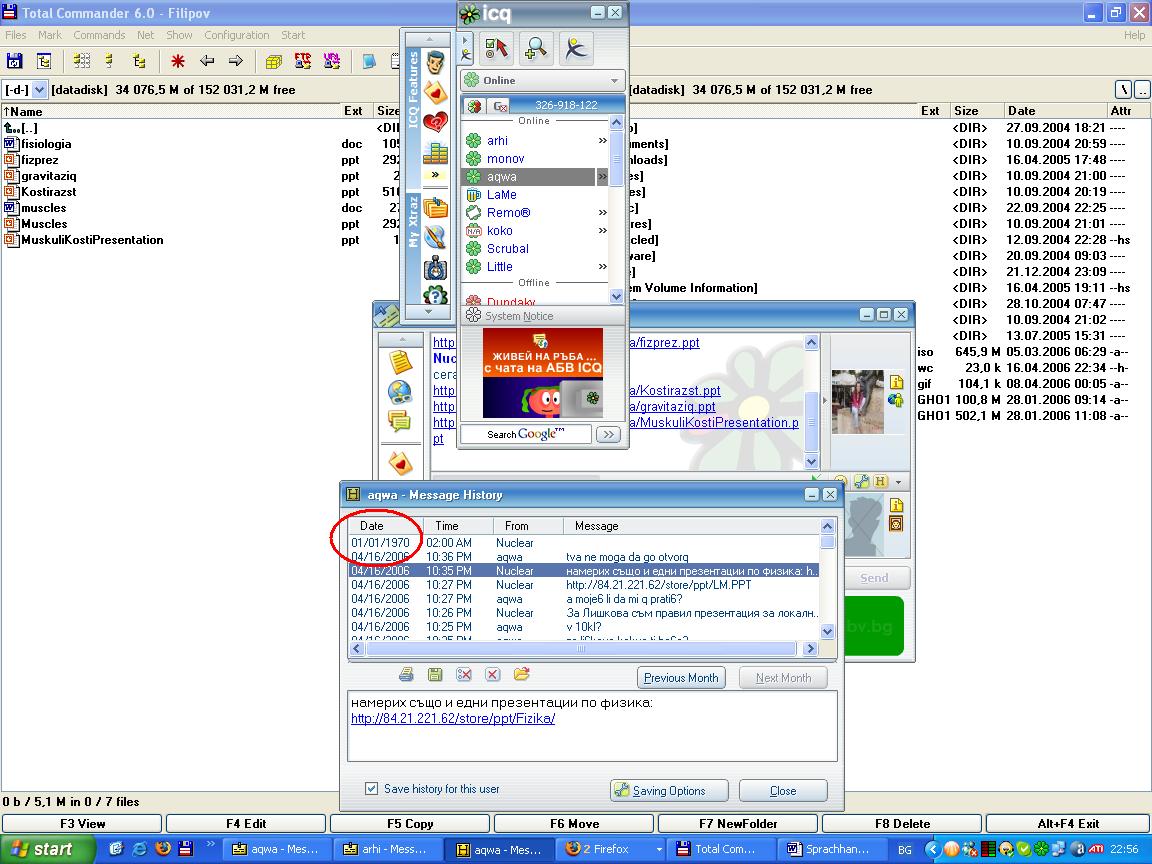Switch to arhi message taskbar button
This screenshot has height=864, width=1152.
pos(387,849)
